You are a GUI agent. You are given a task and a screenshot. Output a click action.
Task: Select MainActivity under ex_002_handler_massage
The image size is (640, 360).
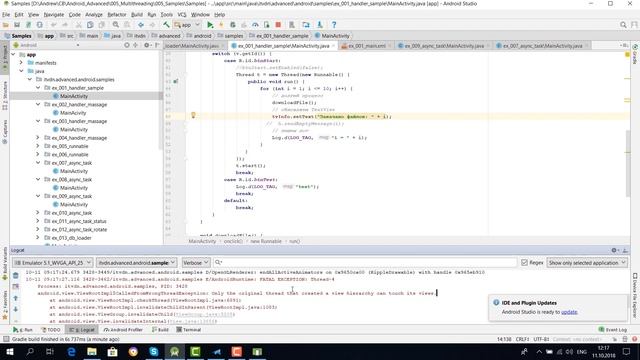click(73, 113)
